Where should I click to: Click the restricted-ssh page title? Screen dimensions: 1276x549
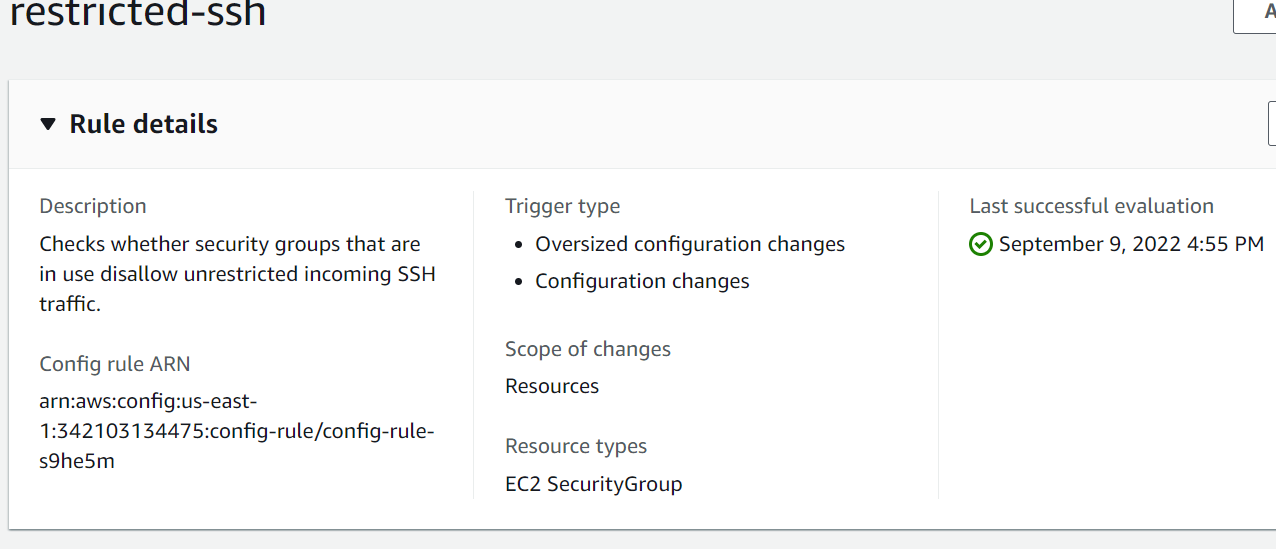click(x=138, y=14)
